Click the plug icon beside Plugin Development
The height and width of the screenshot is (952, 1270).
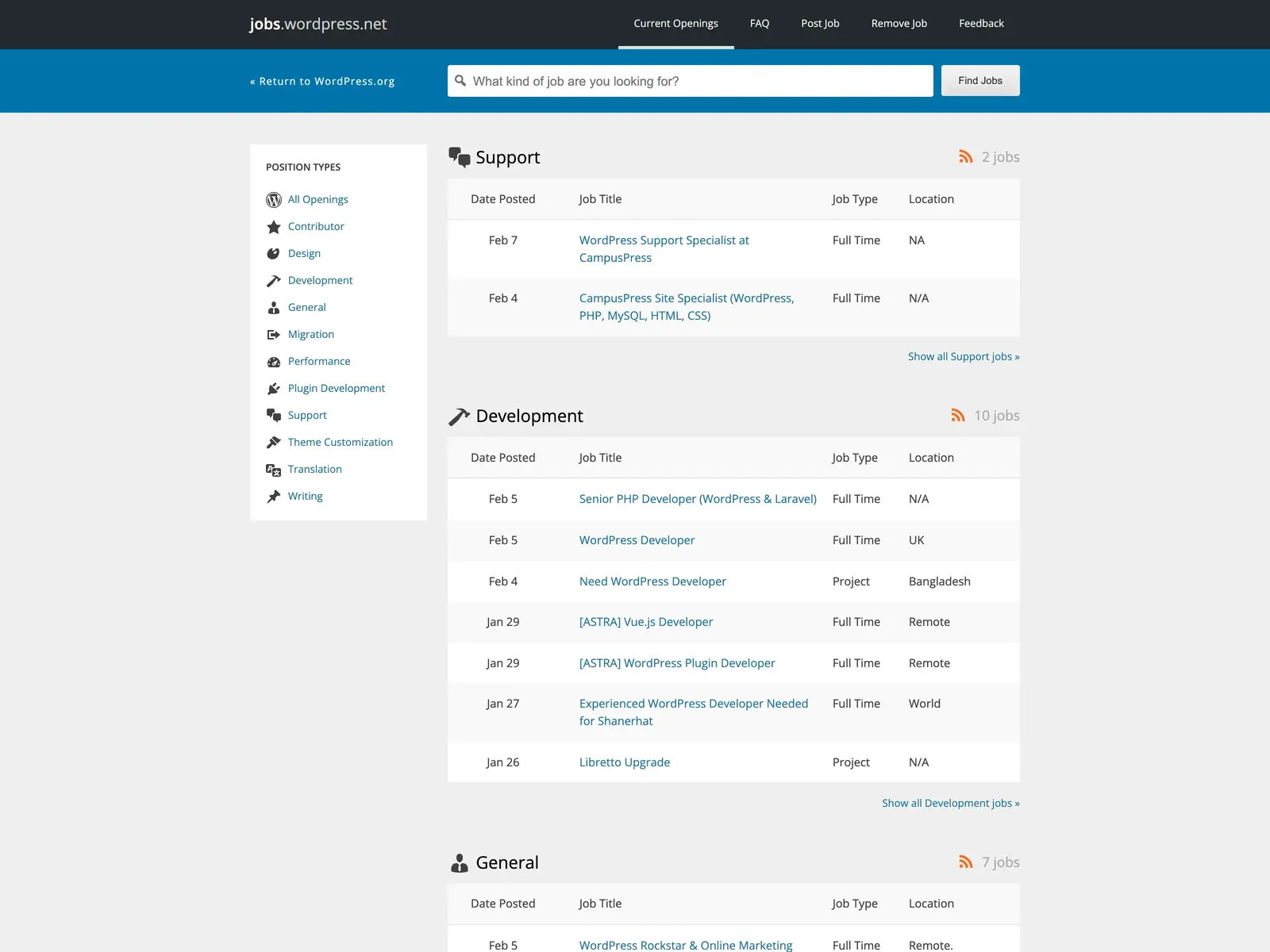click(x=274, y=389)
